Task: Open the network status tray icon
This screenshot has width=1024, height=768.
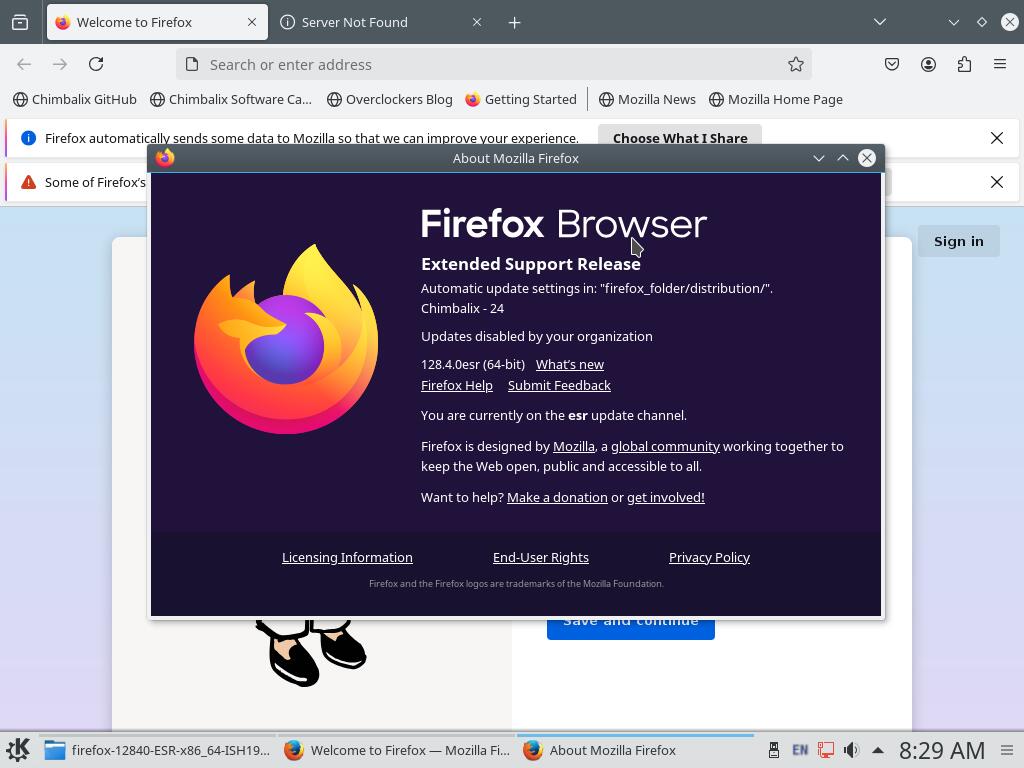Action: 825,750
